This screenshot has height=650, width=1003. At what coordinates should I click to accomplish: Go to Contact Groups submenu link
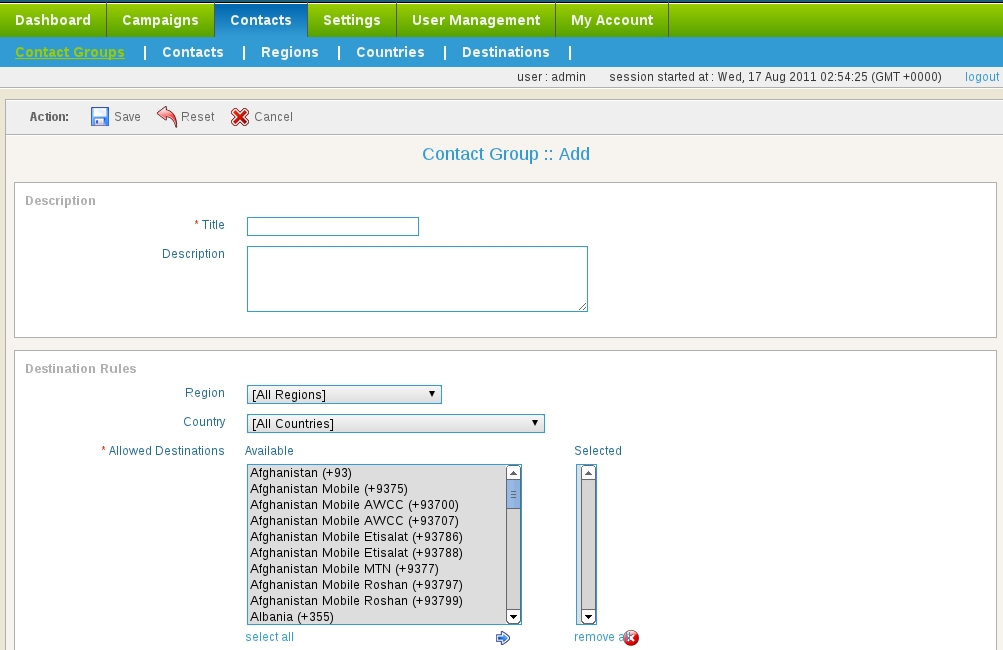pyautogui.click(x=70, y=52)
